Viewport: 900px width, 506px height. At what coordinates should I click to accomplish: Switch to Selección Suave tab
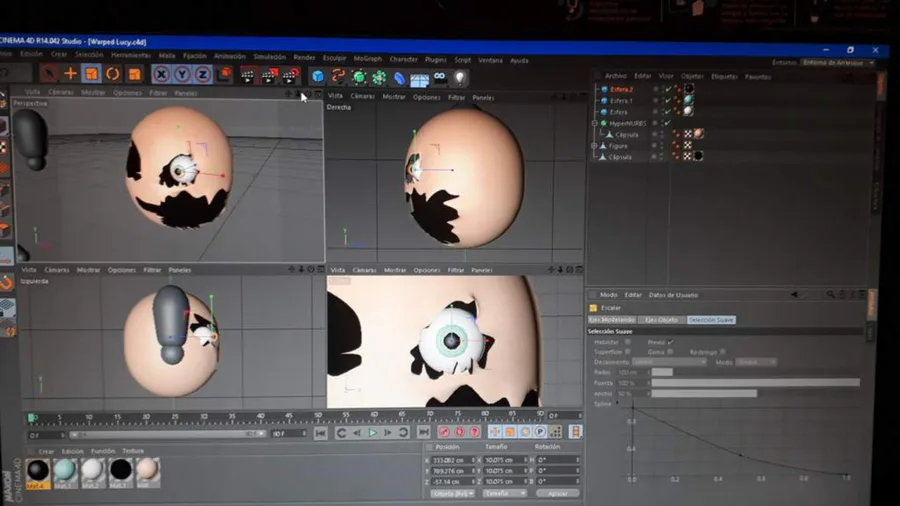click(x=711, y=320)
